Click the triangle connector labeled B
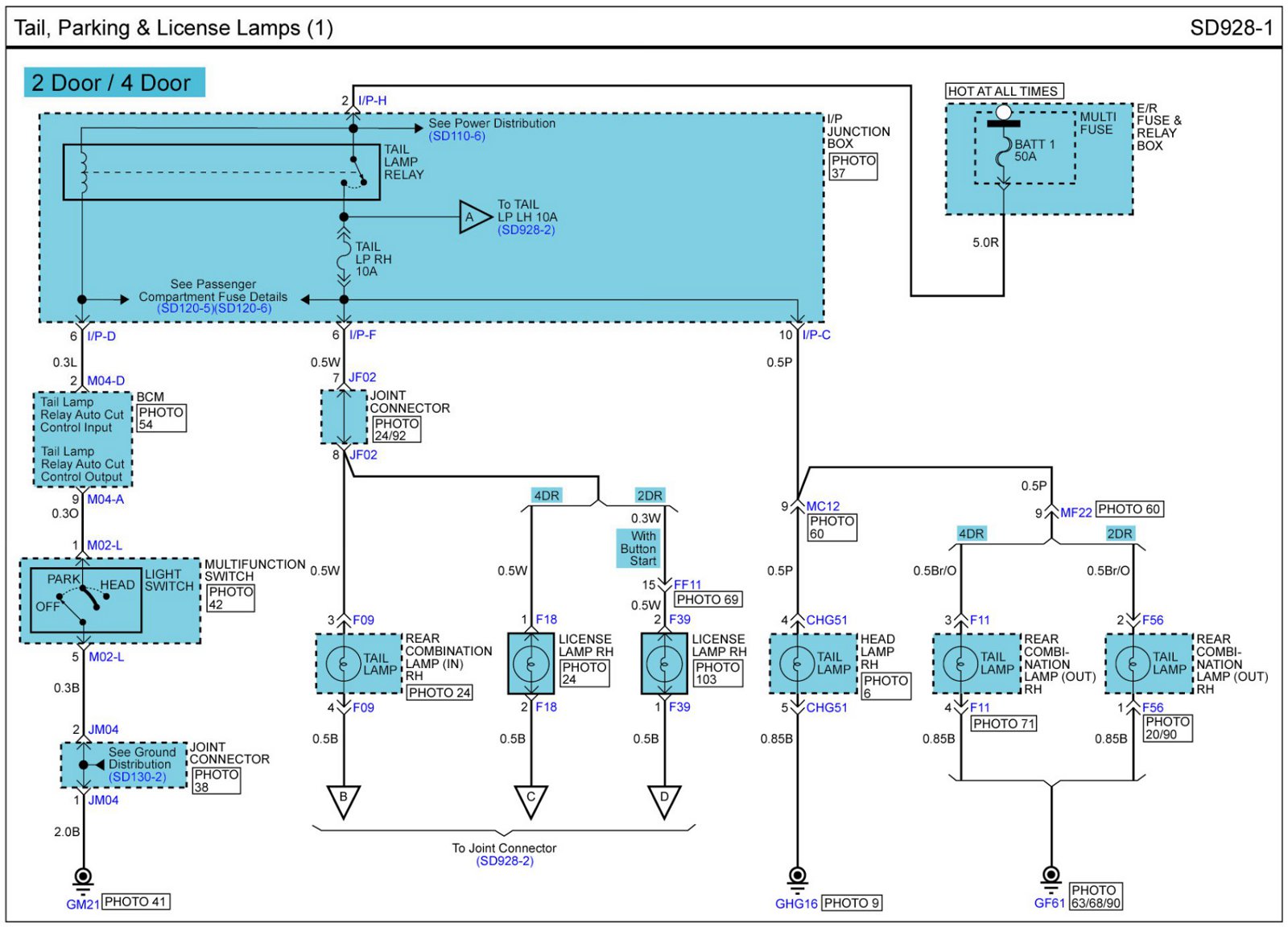 coord(343,800)
